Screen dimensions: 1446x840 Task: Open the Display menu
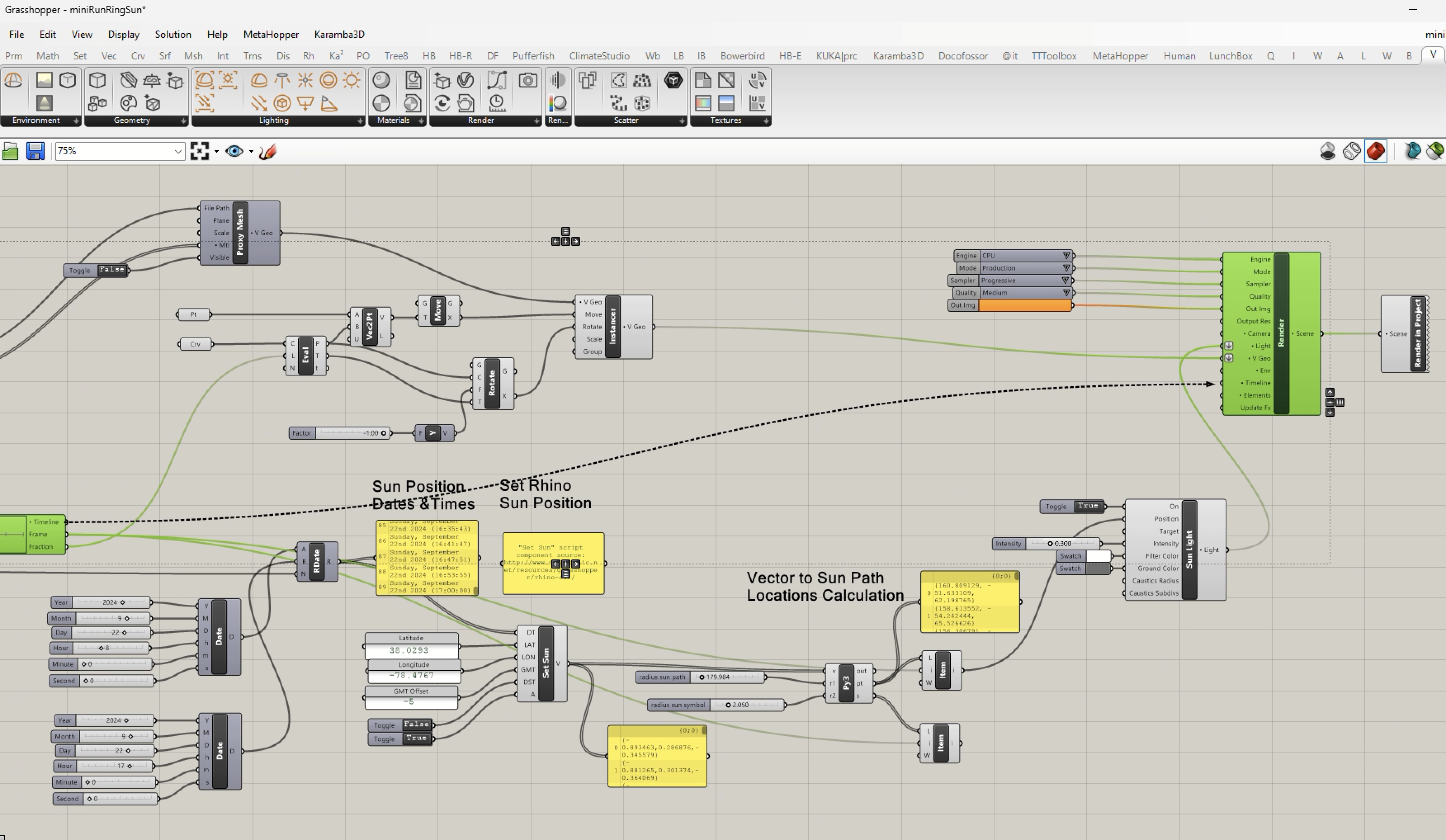point(123,34)
